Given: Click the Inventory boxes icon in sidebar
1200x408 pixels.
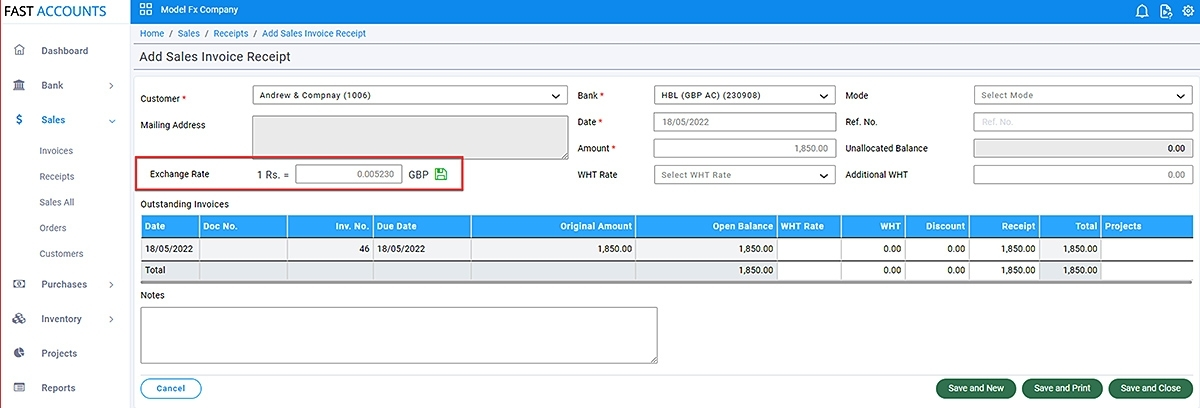Looking at the screenshot, I should coord(19,319).
